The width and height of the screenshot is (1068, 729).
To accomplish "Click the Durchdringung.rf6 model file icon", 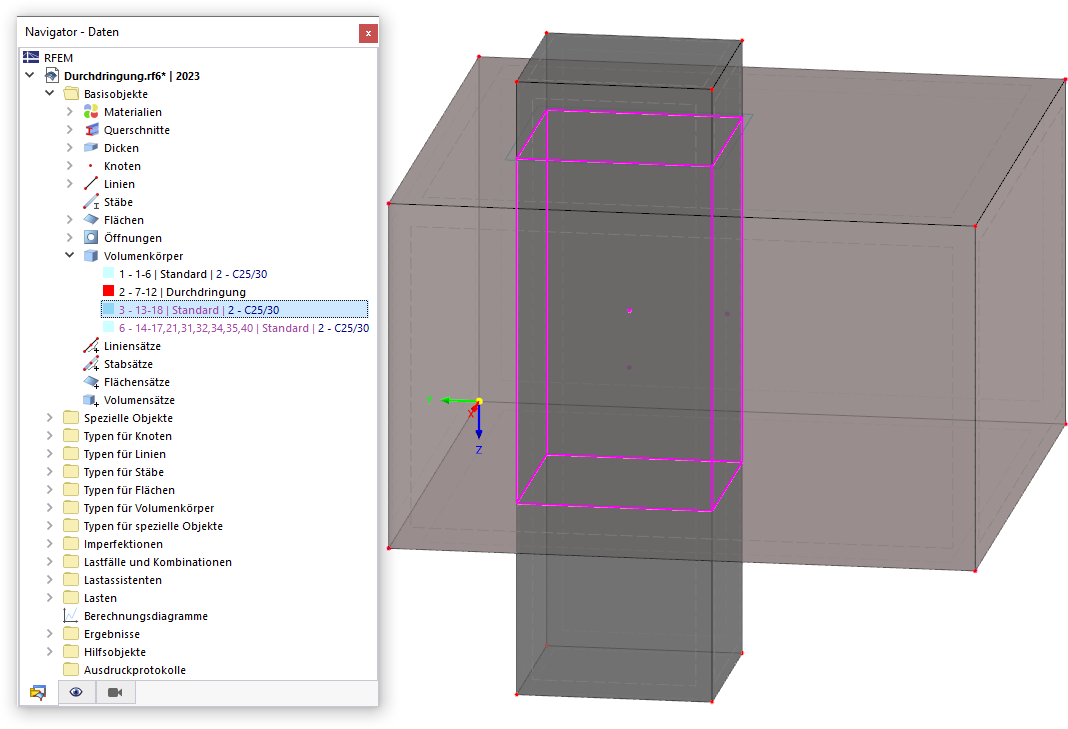I will (52, 75).
